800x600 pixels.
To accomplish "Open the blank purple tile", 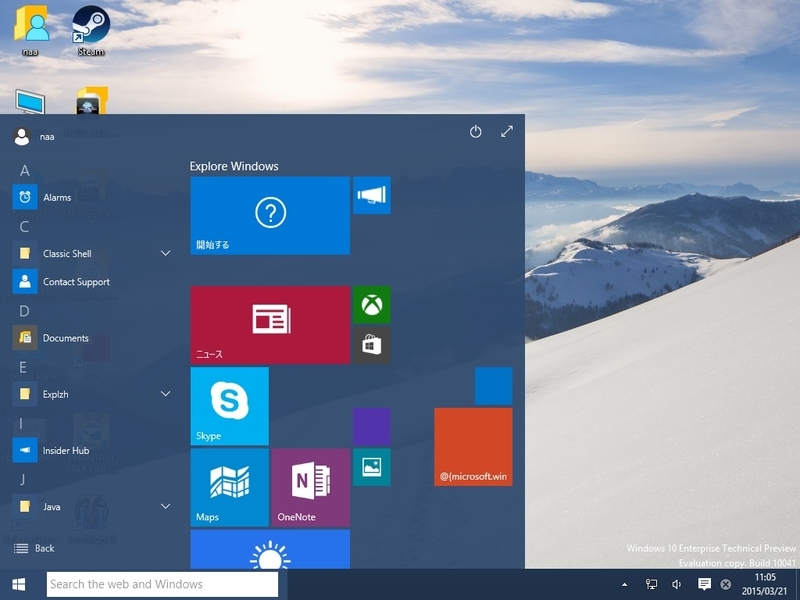I will click(x=372, y=427).
